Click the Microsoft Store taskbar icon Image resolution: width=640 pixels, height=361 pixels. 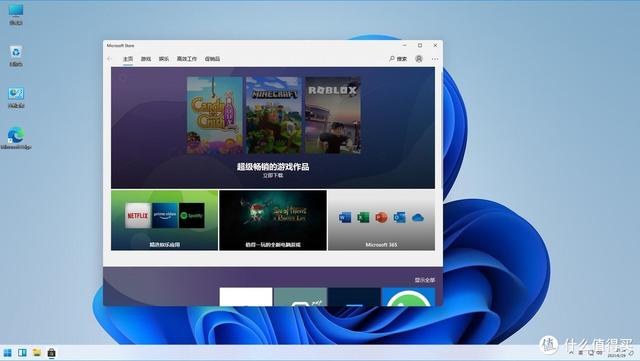coord(51,352)
